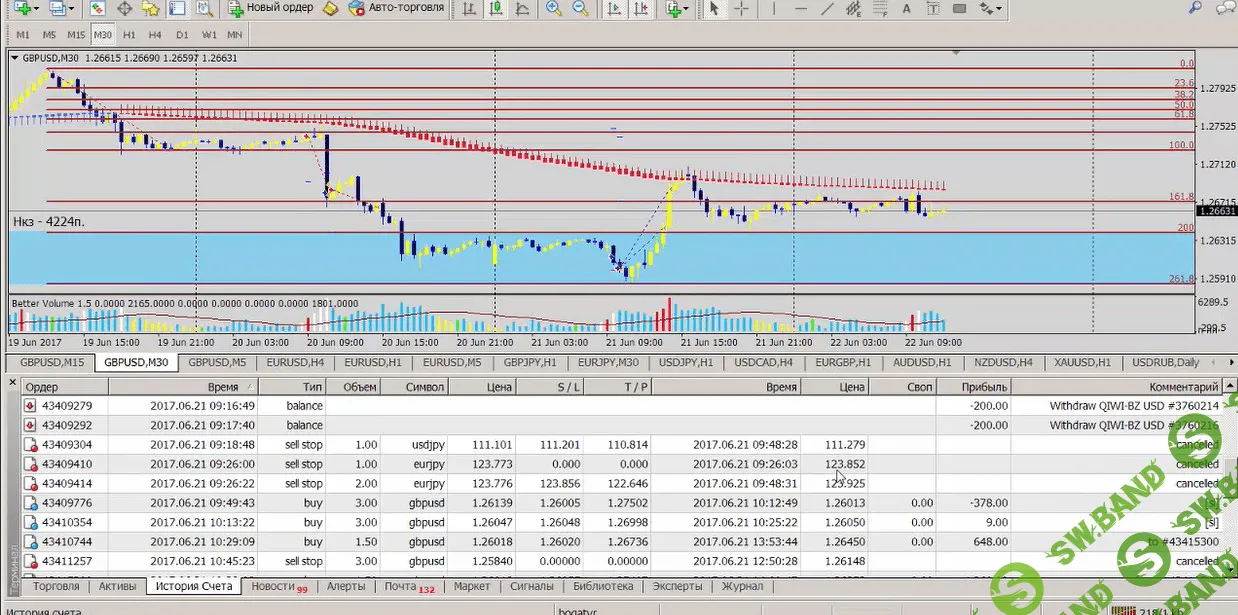The image size is (1238, 615).
Task: Switch to the EURUSD,H4 chart tab
Action: [x=294, y=362]
